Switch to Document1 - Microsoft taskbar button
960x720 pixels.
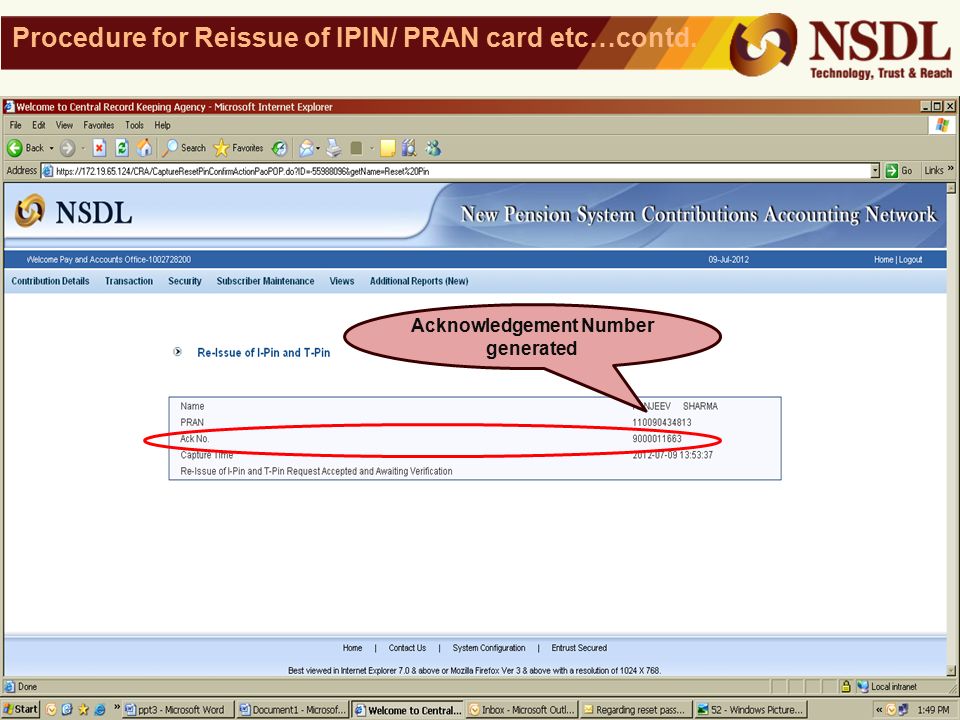293,710
